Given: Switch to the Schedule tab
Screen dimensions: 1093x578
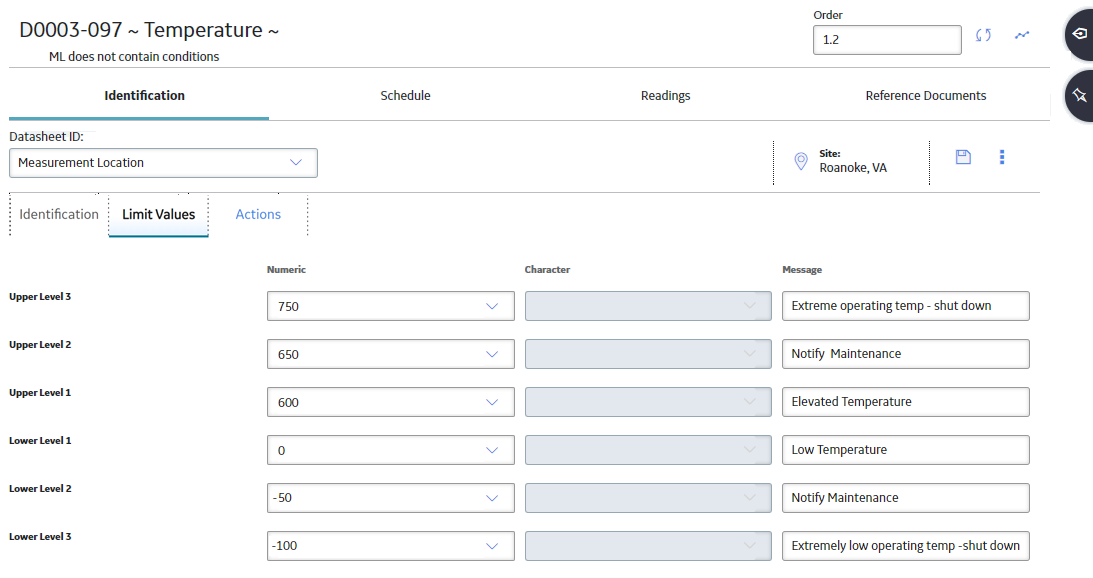Looking at the screenshot, I should pyautogui.click(x=405, y=96).
